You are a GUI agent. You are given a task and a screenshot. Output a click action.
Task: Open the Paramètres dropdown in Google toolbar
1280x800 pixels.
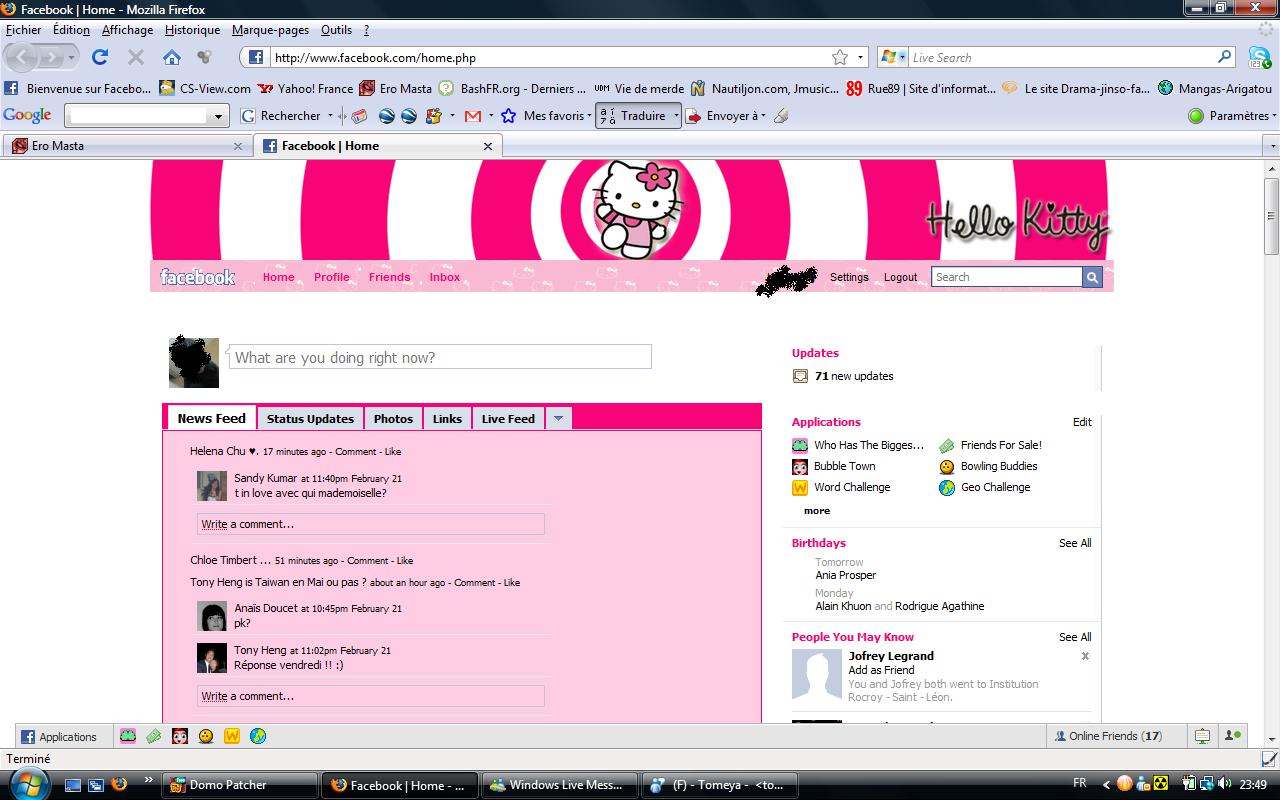pyautogui.click(x=1274, y=116)
